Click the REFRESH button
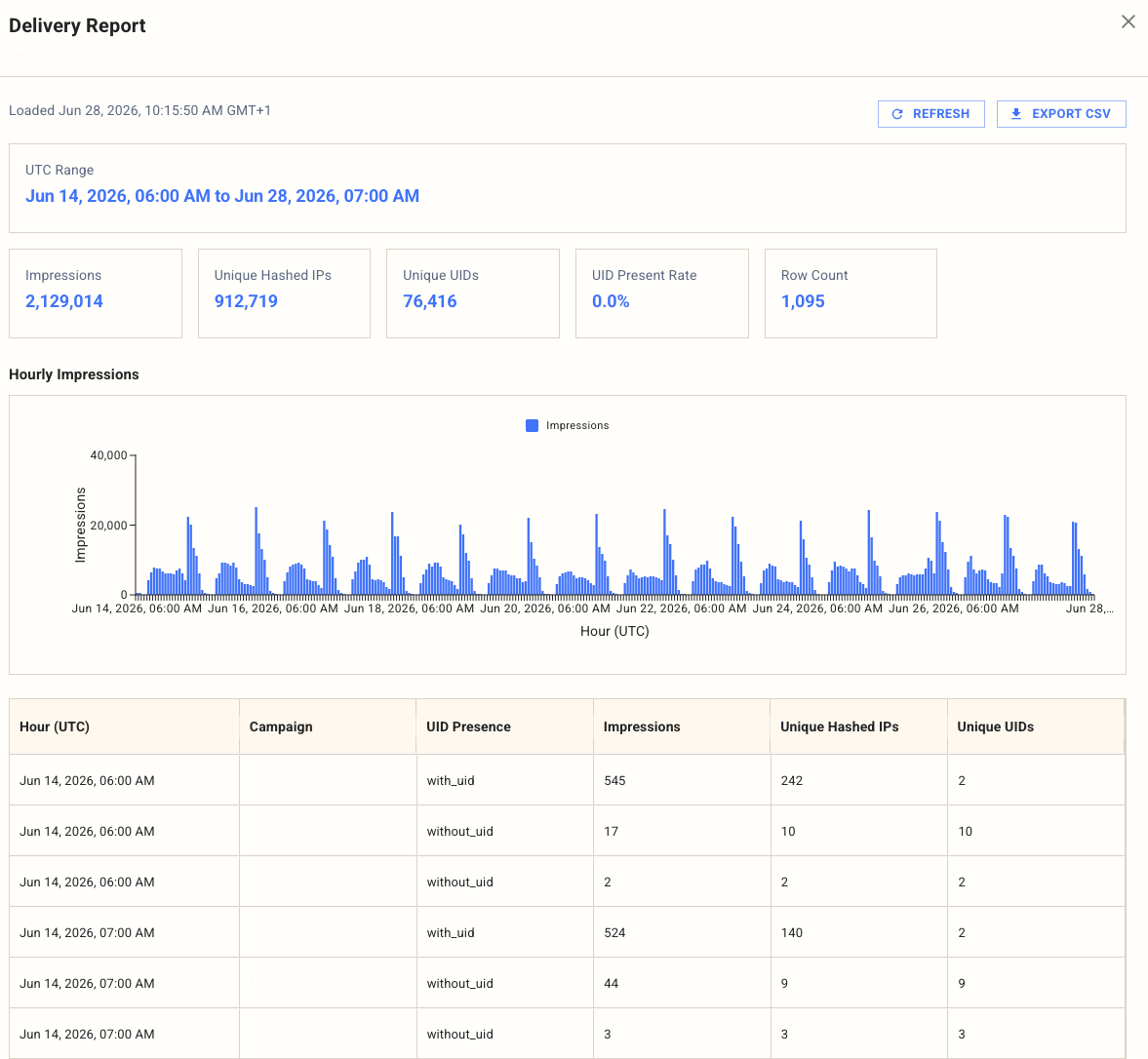 coord(930,114)
